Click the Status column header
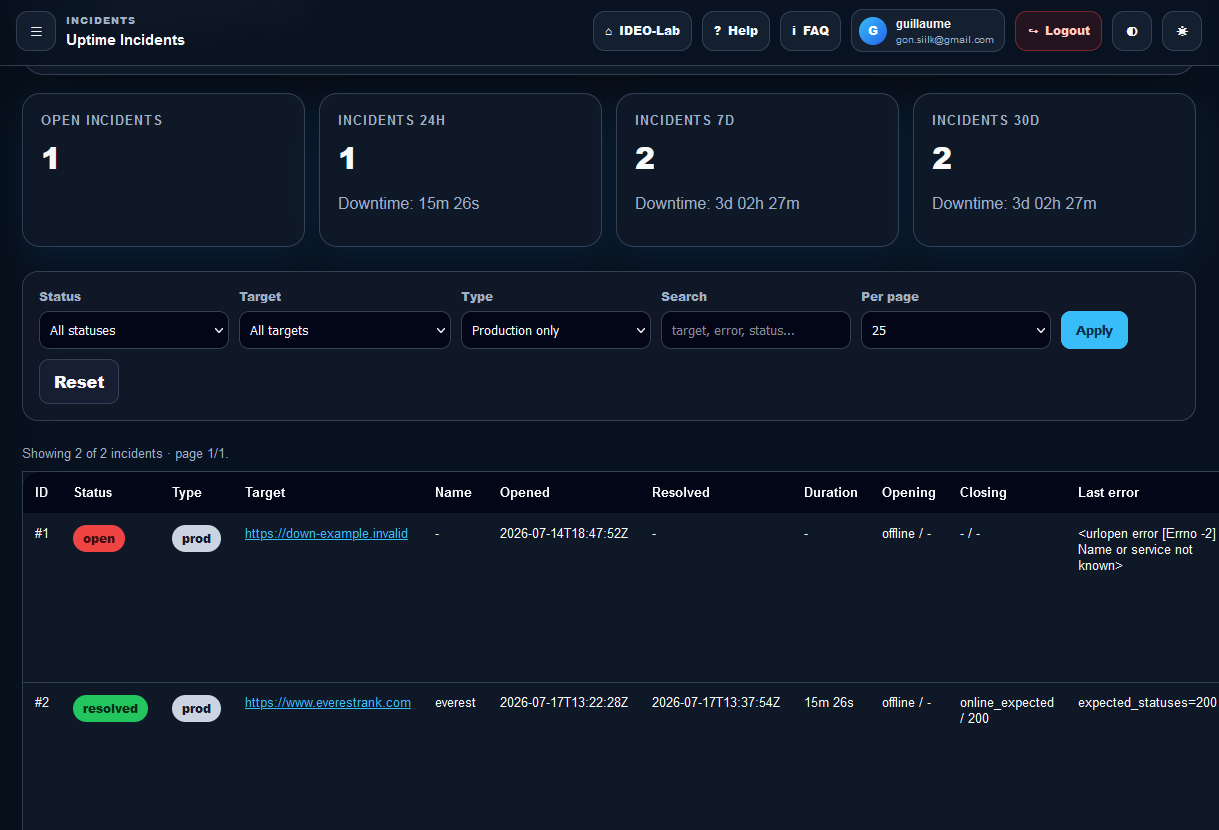The width and height of the screenshot is (1219, 830). [93, 492]
